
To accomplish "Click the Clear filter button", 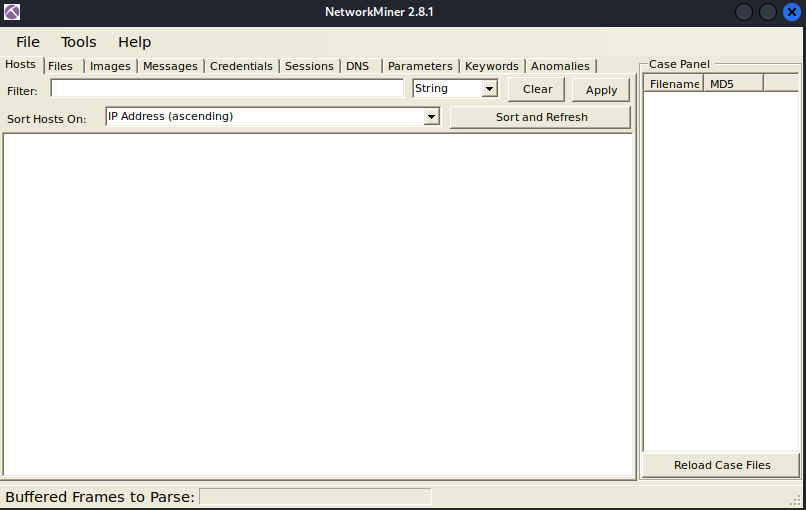I will click(537, 89).
